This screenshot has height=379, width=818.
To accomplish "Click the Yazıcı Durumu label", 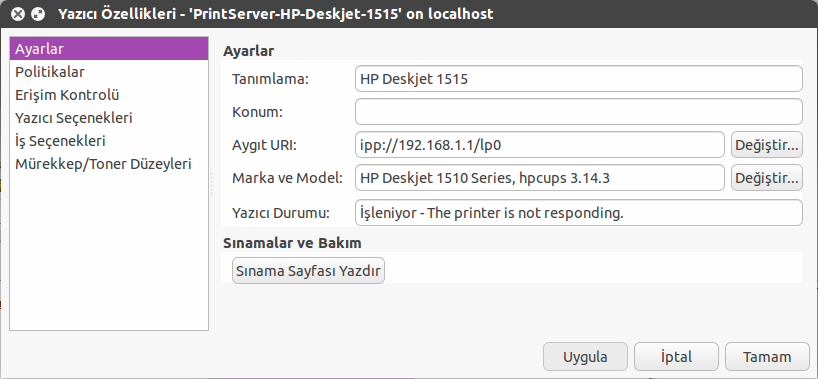I will click(281, 213).
